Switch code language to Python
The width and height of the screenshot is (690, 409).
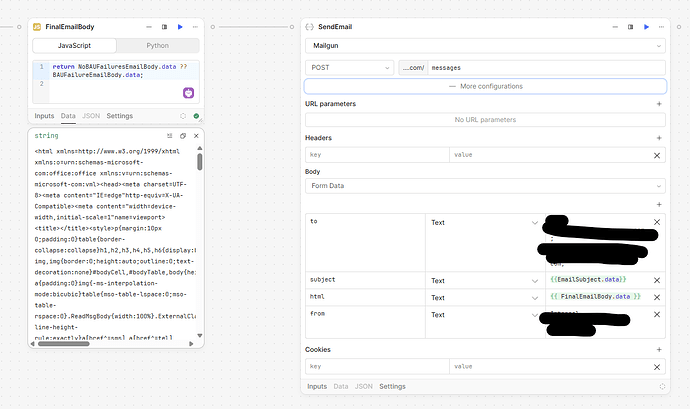pos(158,45)
